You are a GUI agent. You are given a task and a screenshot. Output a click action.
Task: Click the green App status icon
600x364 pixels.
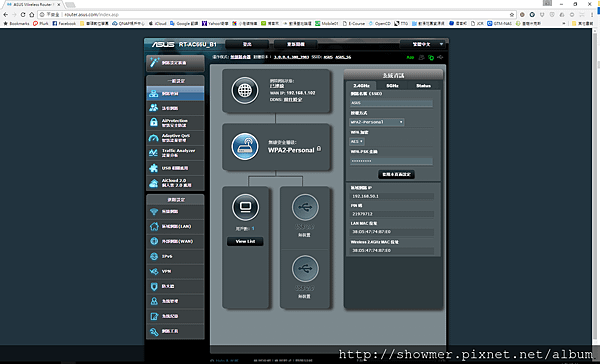point(410,57)
